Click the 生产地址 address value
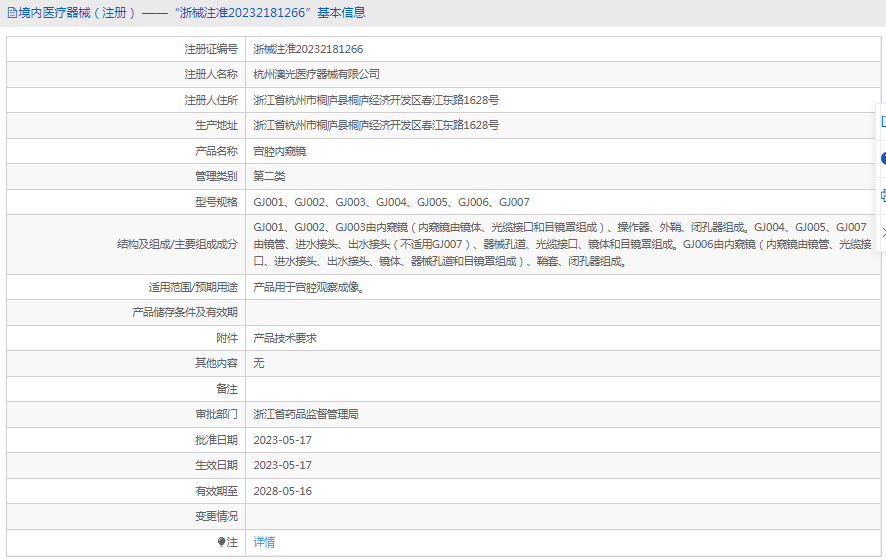 (376, 125)
